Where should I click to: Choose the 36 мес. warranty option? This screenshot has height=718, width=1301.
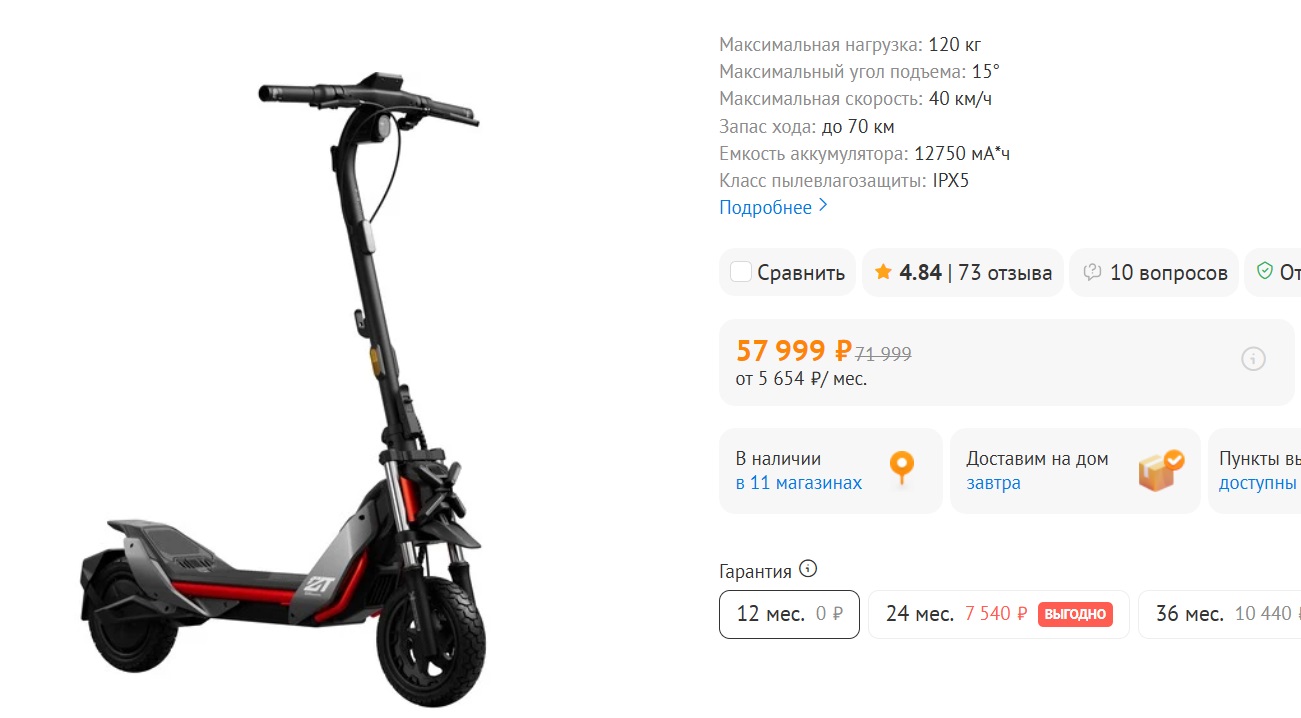(x=1219, y=614)
